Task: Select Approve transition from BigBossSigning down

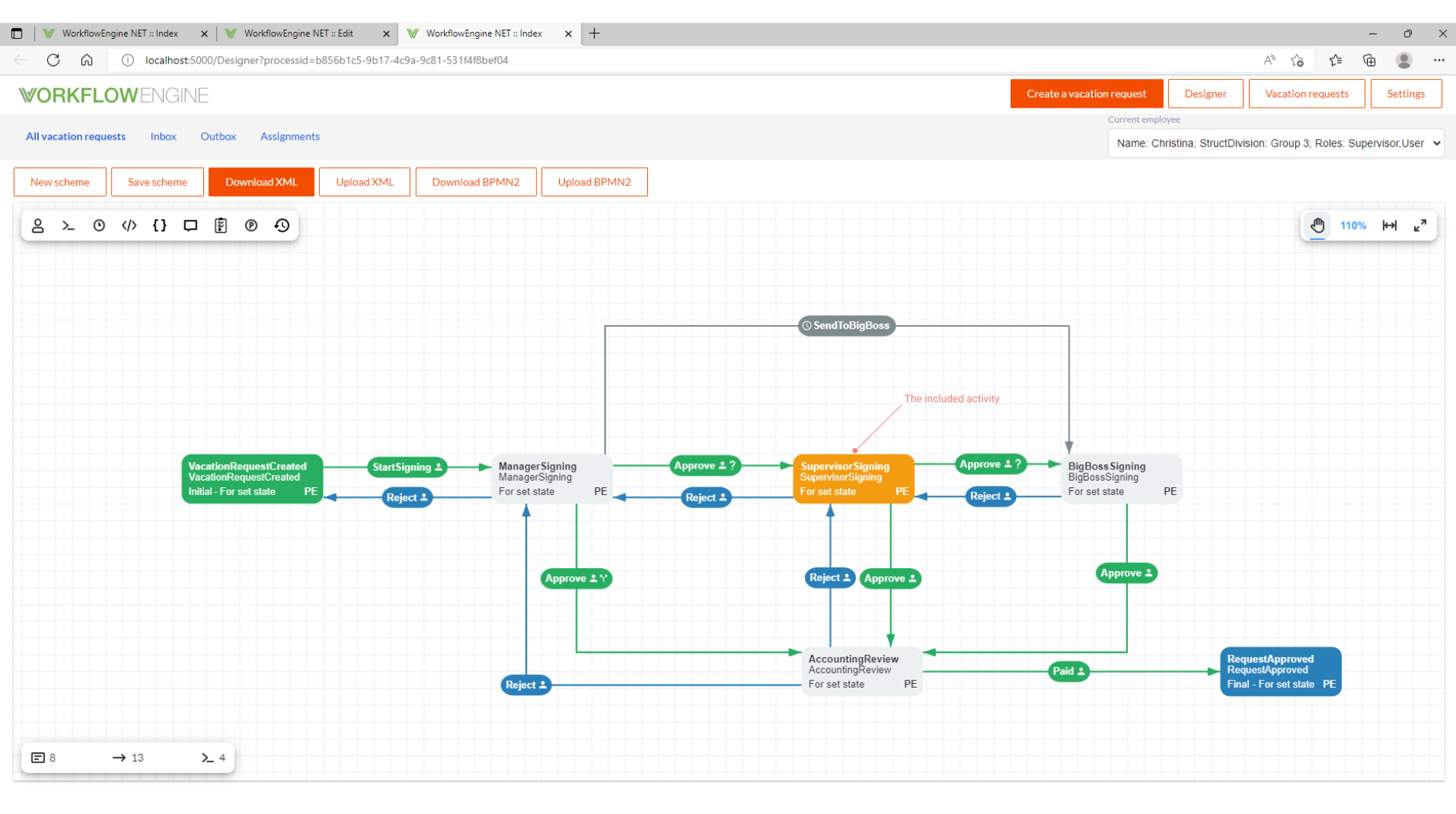Action: click(1127, 573)
